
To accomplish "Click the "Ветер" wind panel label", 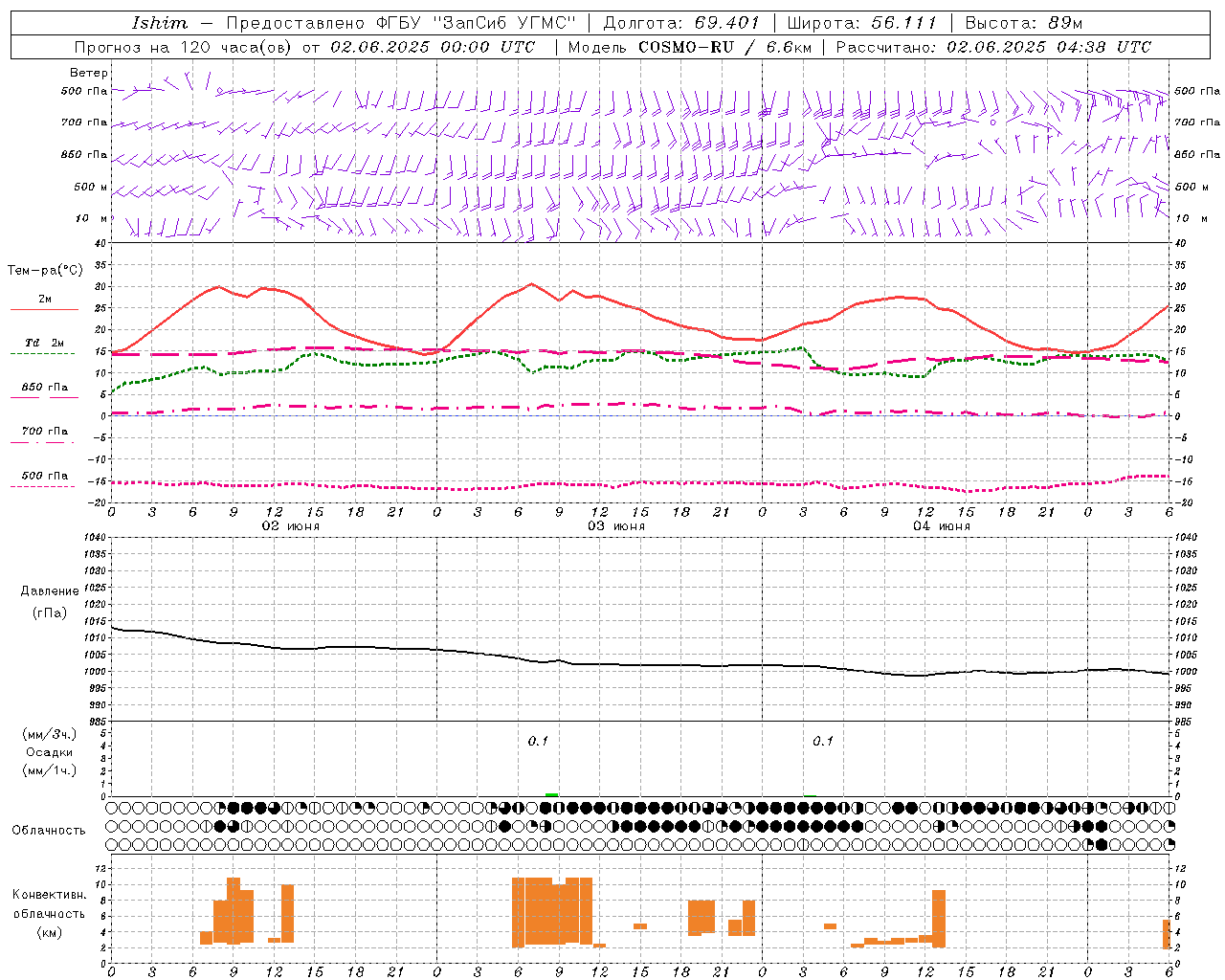I will 89,73.
